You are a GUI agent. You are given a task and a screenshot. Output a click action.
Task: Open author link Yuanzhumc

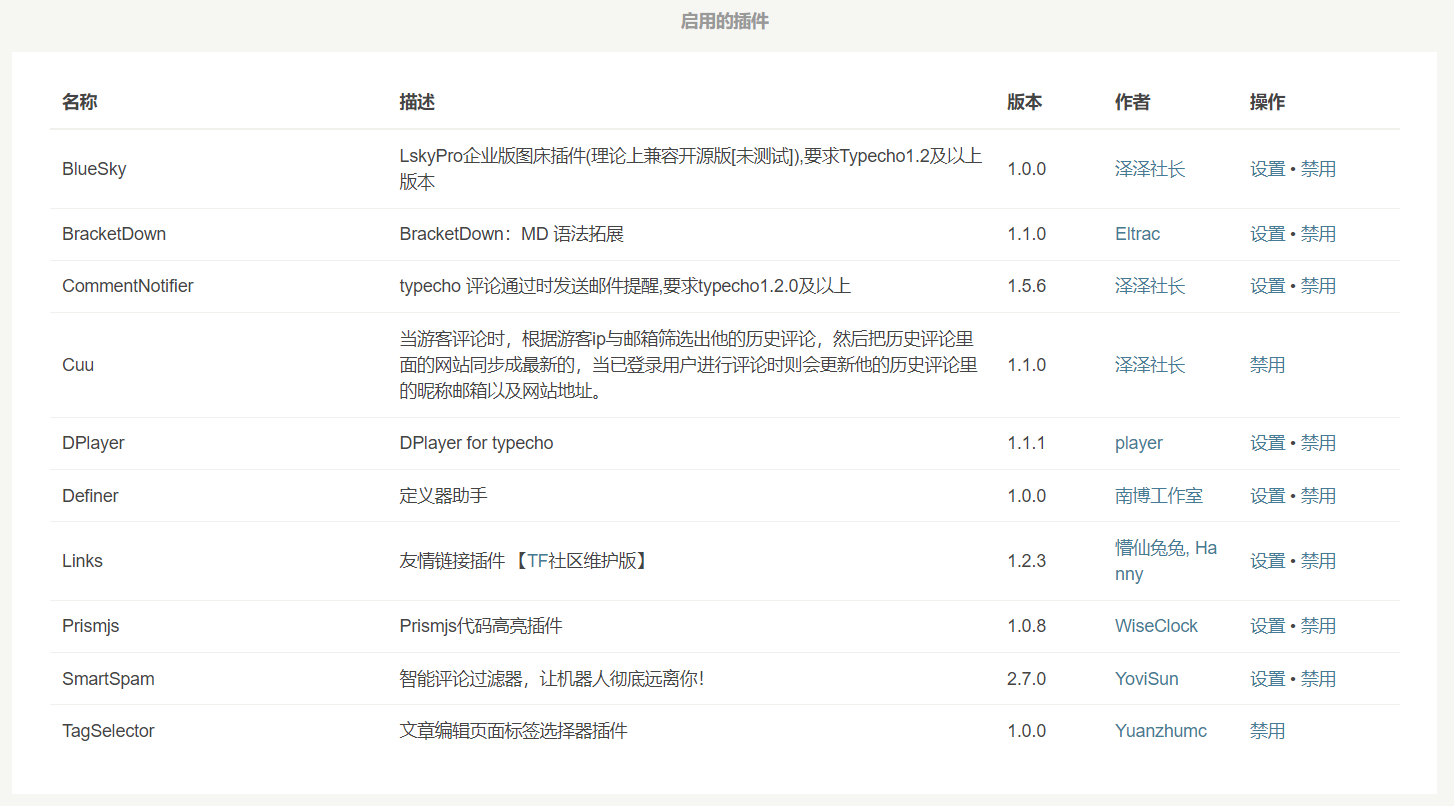tap(1161, 731)
